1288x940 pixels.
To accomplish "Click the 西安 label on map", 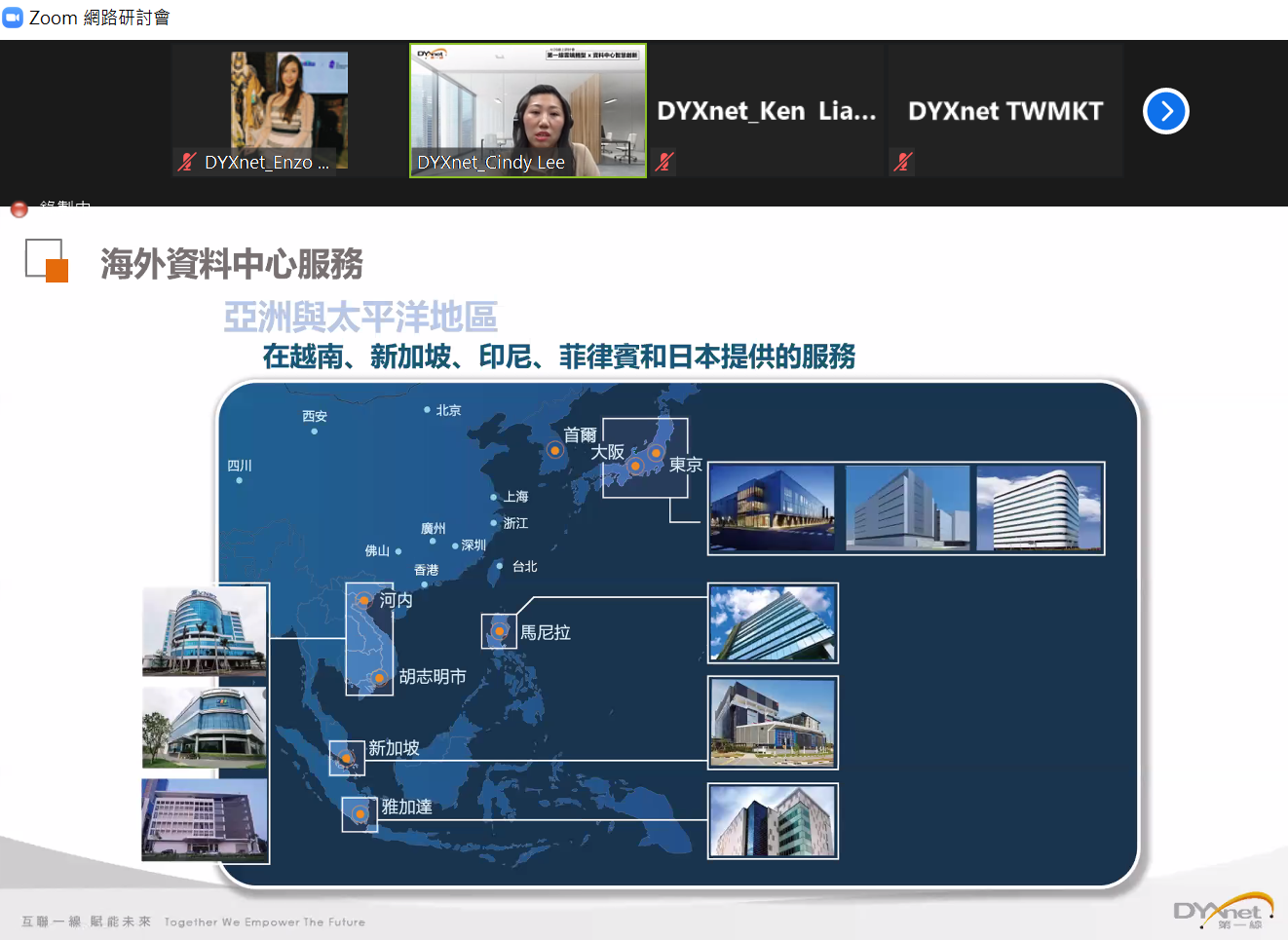I will click(315, 416).
